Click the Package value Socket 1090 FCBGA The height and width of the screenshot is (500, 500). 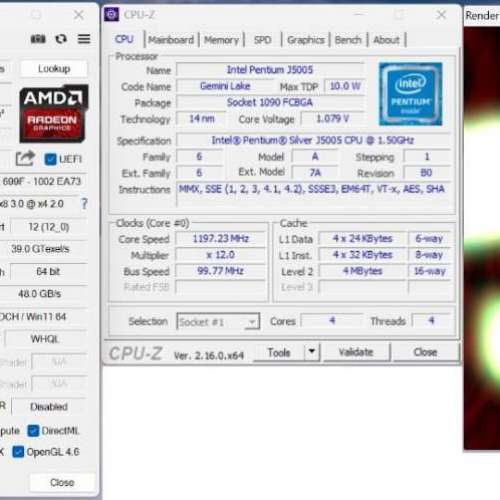(270, 102)
